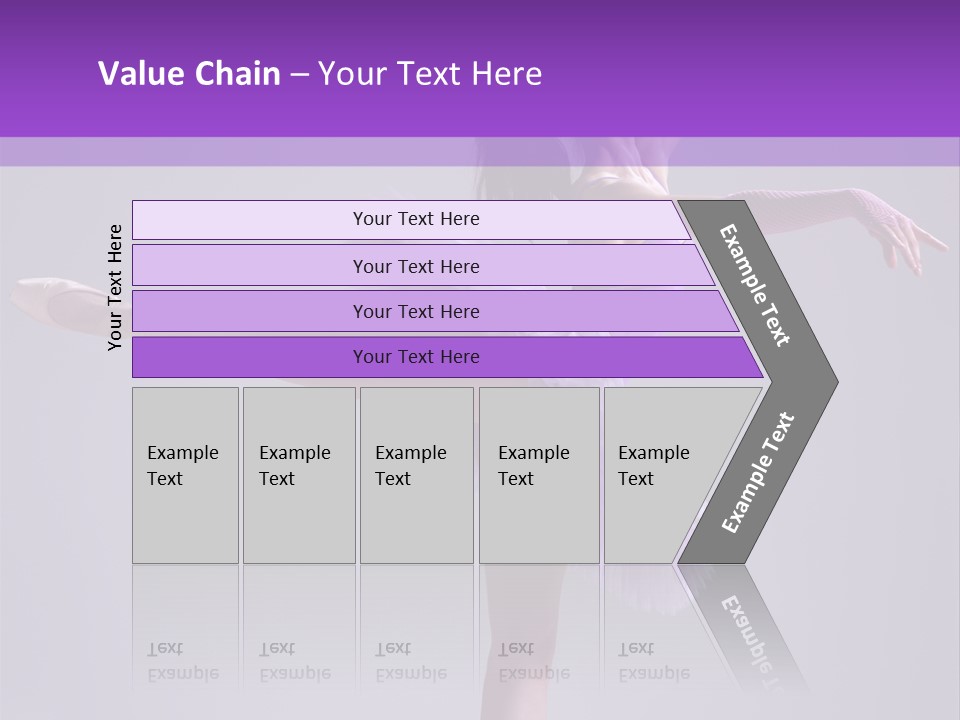Click the reflected text beneath the leftmost box
Screen dimensions: 960x720
point(183,661)
